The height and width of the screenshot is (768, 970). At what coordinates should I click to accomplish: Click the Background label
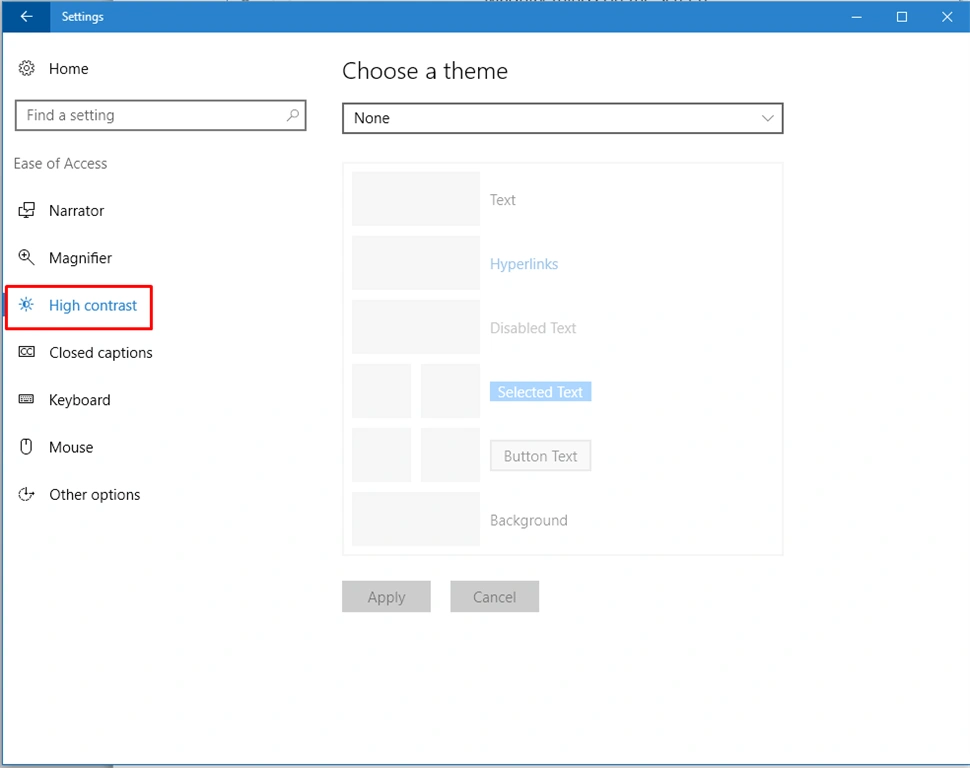click(528, 520)
